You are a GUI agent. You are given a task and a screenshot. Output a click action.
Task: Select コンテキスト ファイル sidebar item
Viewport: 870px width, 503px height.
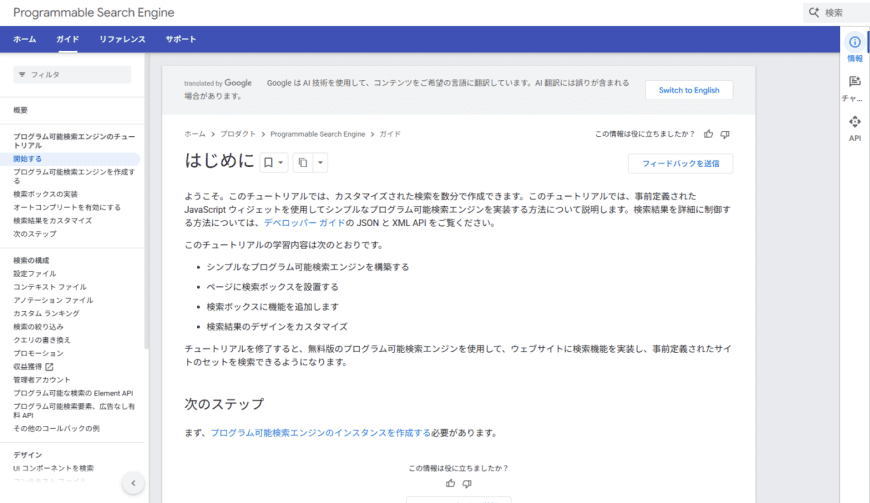50,287
